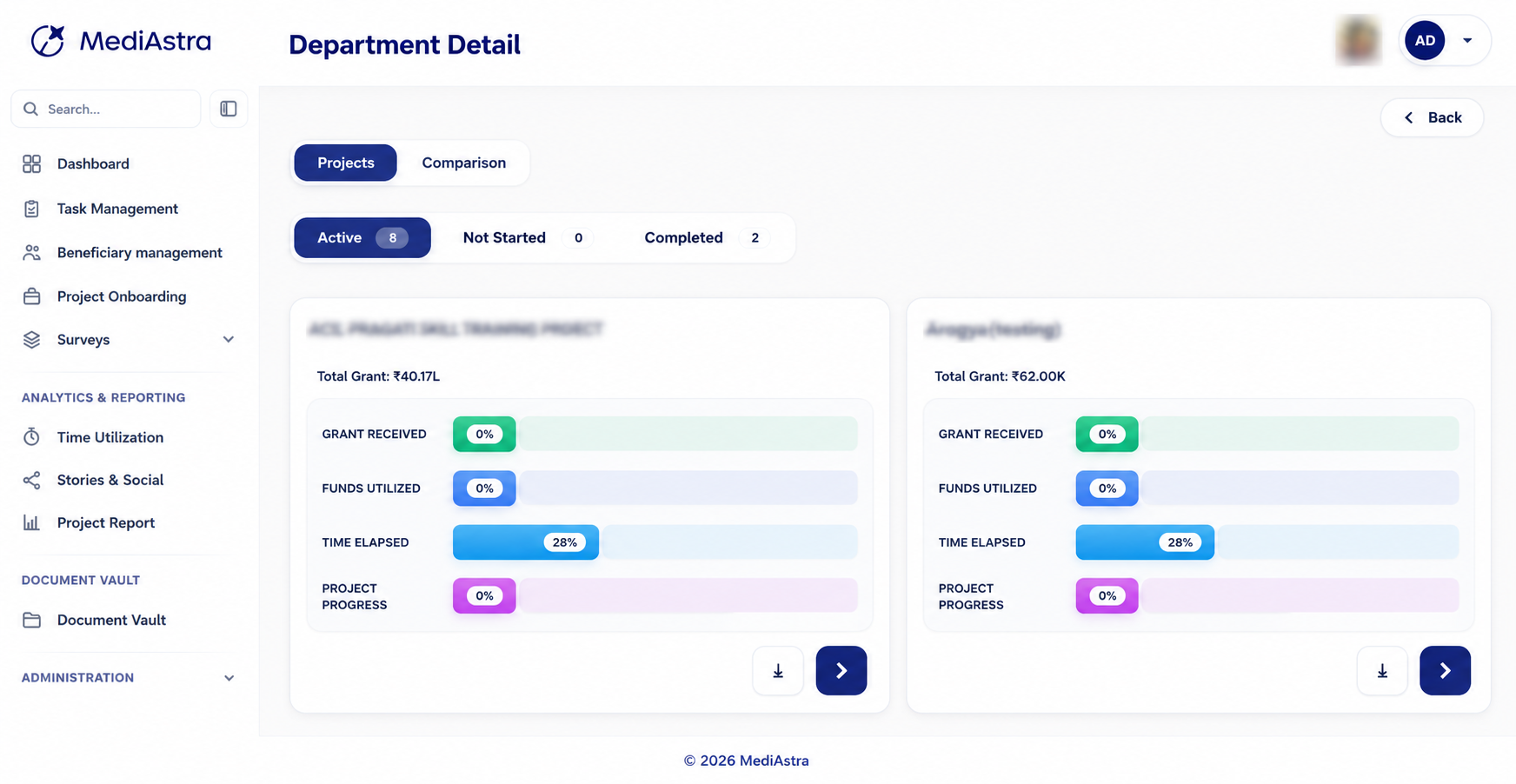Screen dimensions: 1516x784
Task: Open the Beneficiary management people icon
Action: [x=32, y=252]
